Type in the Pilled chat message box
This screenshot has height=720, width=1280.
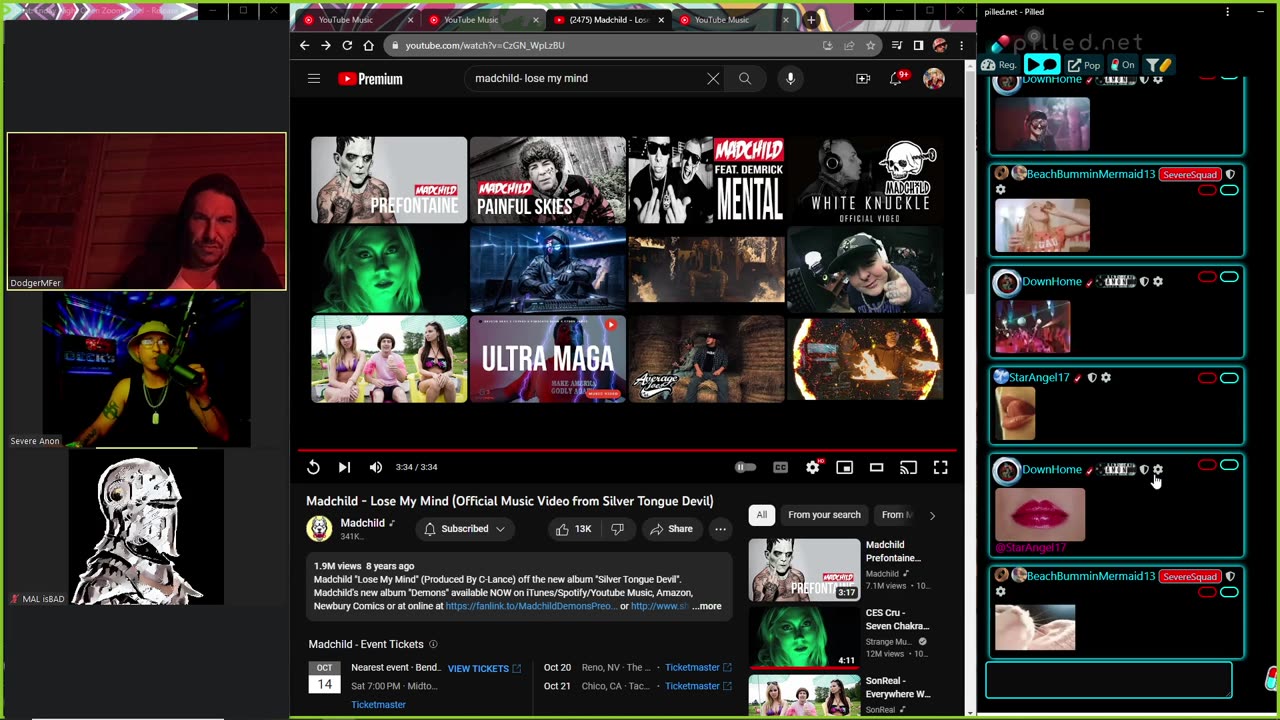[1109, 679]
